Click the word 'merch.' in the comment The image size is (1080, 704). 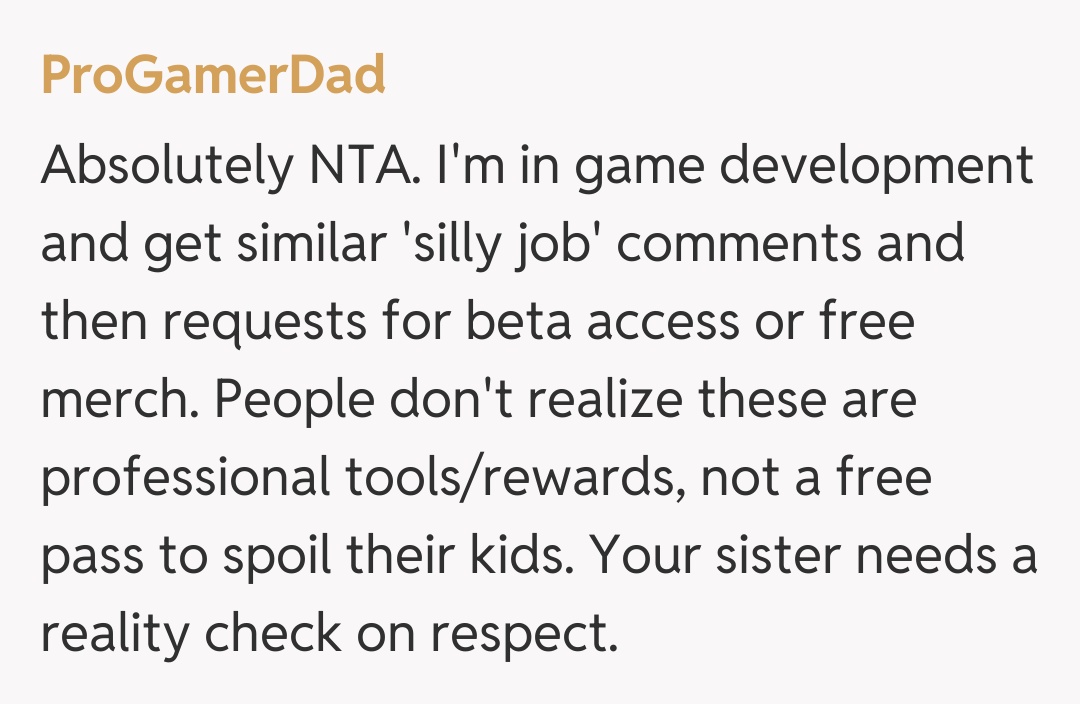pos(118,401)
